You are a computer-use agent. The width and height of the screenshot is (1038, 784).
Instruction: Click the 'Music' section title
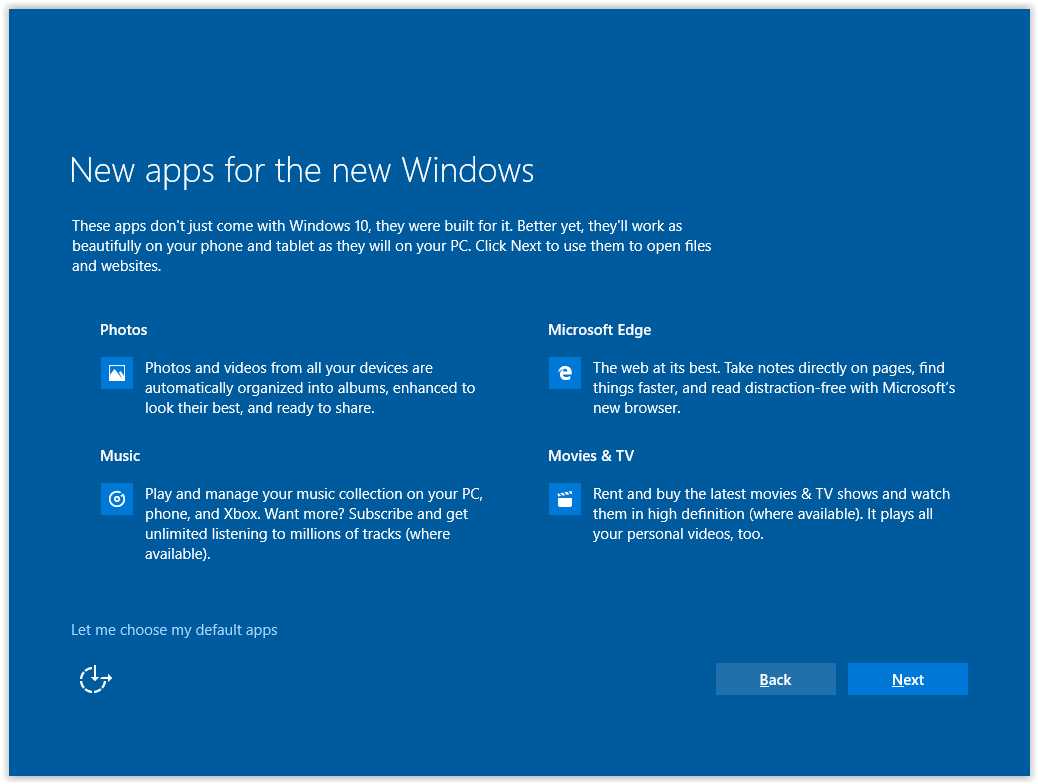tap(120, 456)
